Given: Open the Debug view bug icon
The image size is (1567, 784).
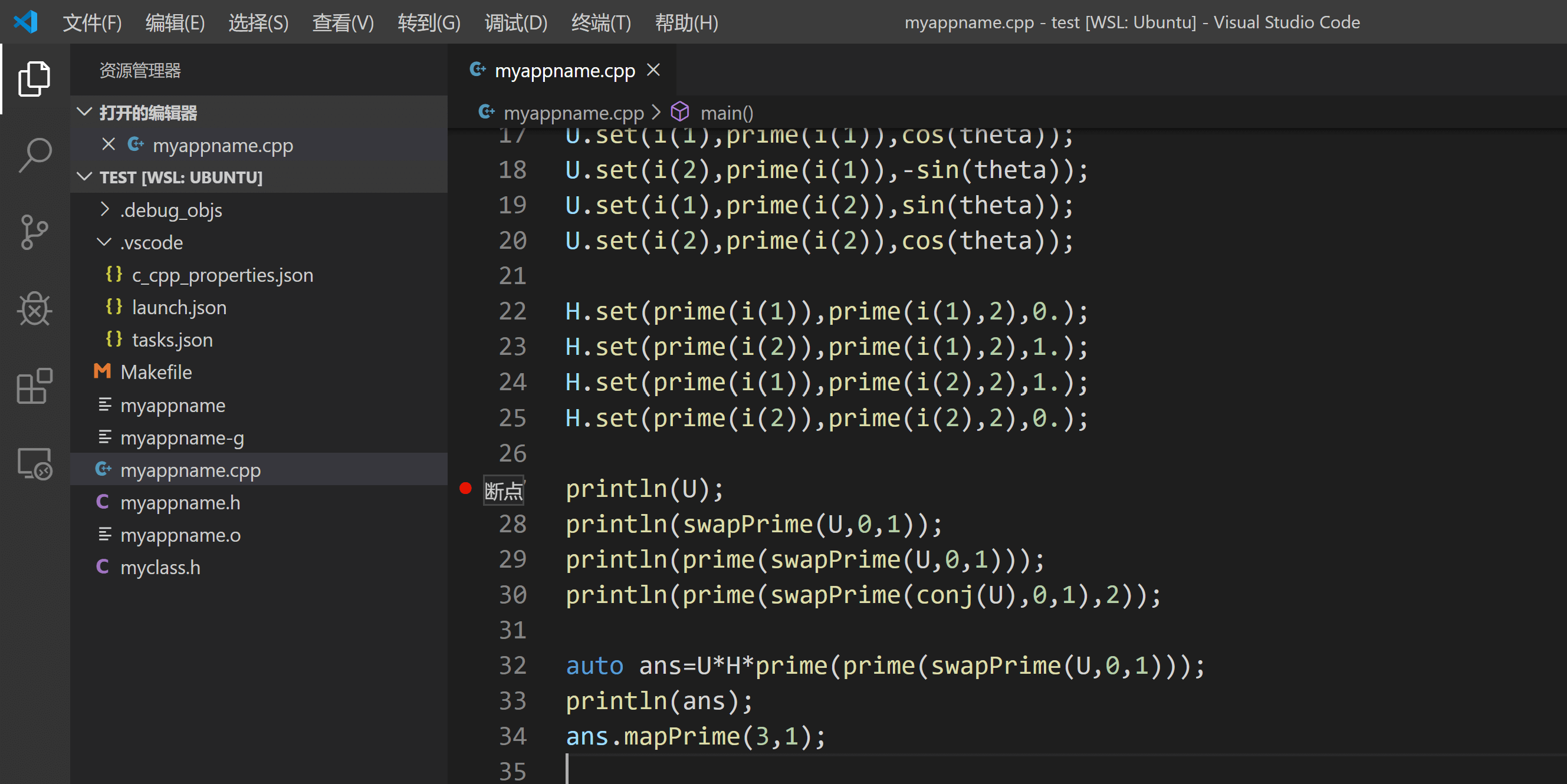Looking at the screenshot, I should pos(34,309).
